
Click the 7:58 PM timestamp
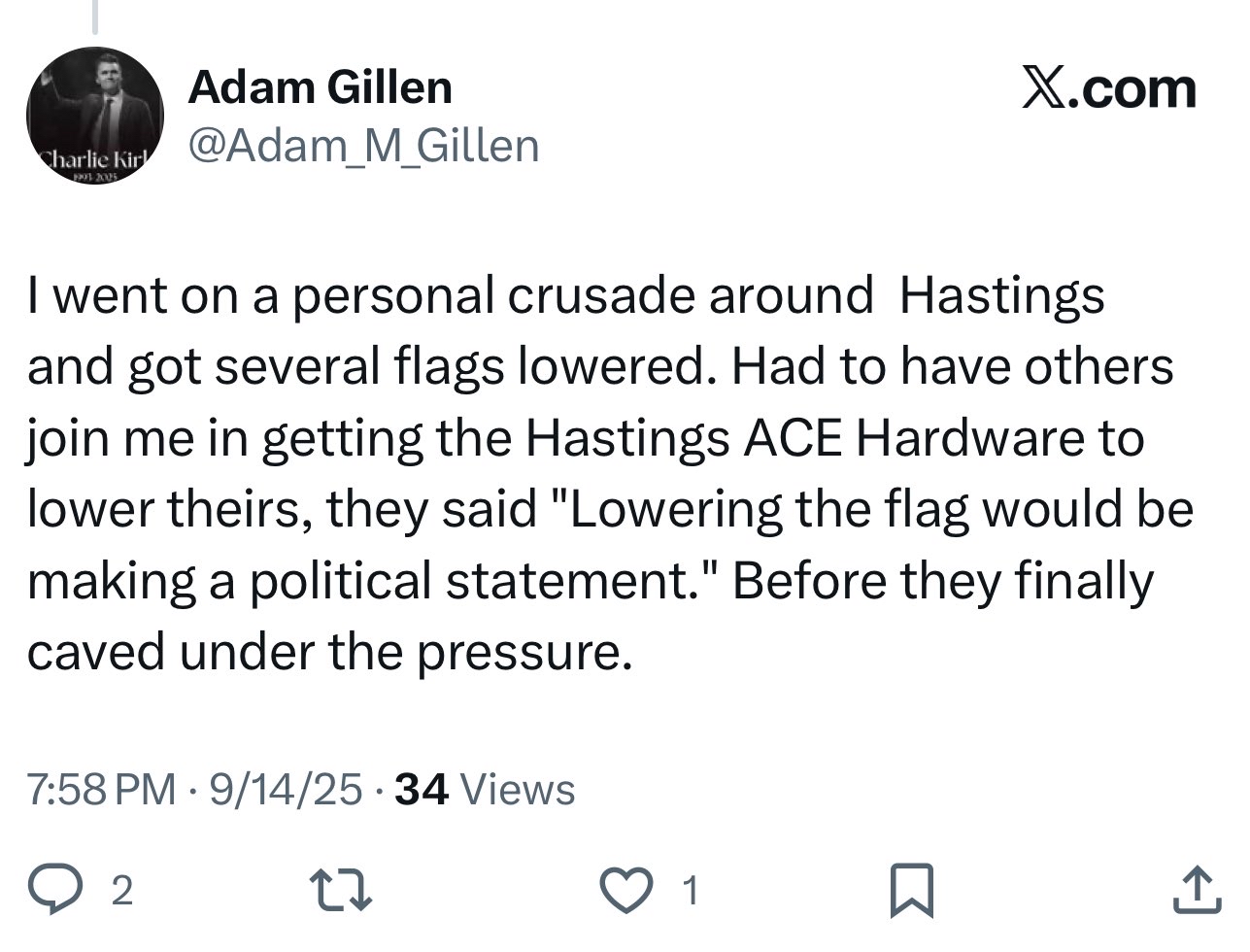tap(102, 789)
